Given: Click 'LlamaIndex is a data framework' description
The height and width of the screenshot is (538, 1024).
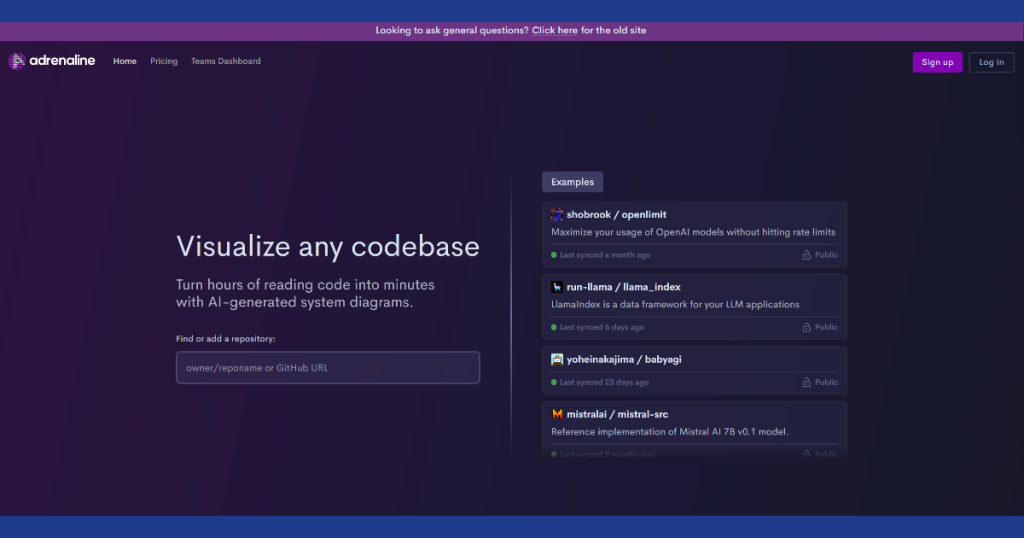Looking at the screenshot, I should pyautogui.click(x=675, y=304).
